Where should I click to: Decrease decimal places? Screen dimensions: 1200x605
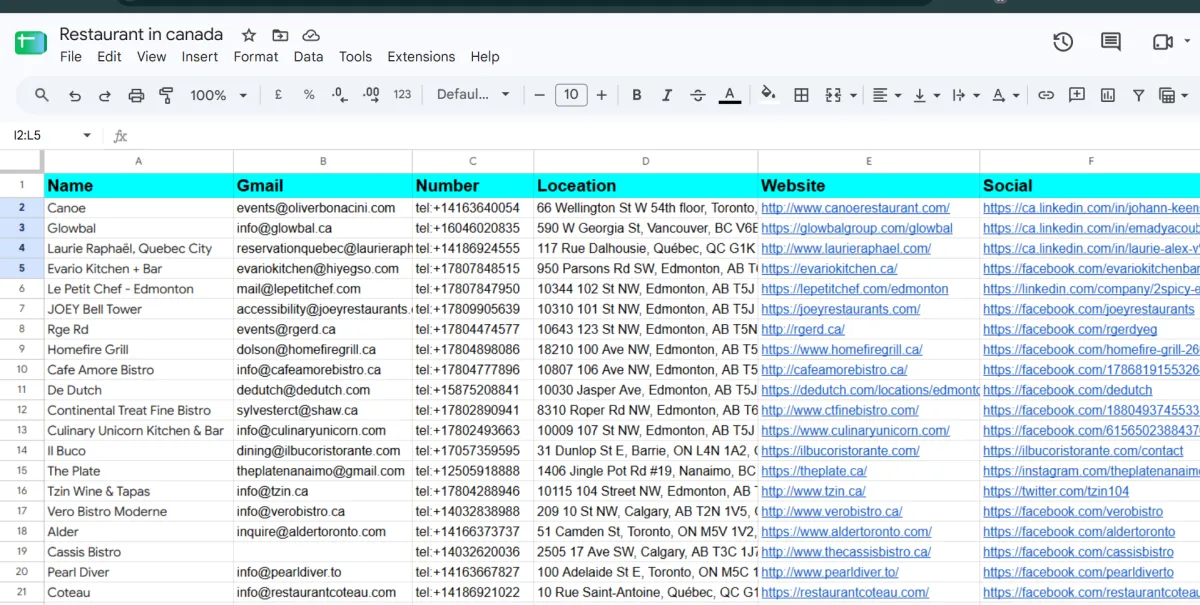(x=340, y=95)
